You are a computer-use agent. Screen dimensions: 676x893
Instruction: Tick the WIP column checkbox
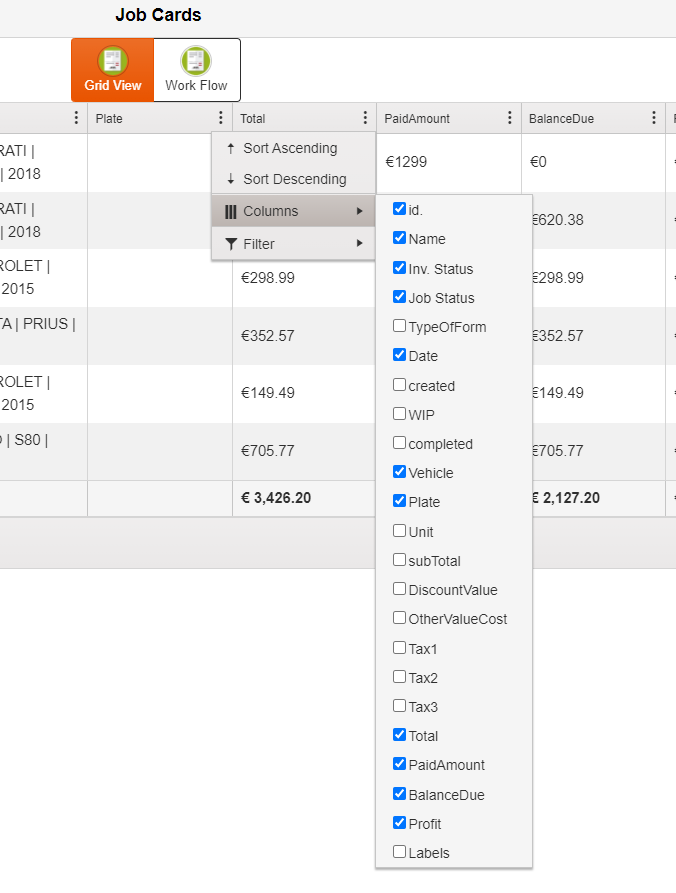coord(400,414)
